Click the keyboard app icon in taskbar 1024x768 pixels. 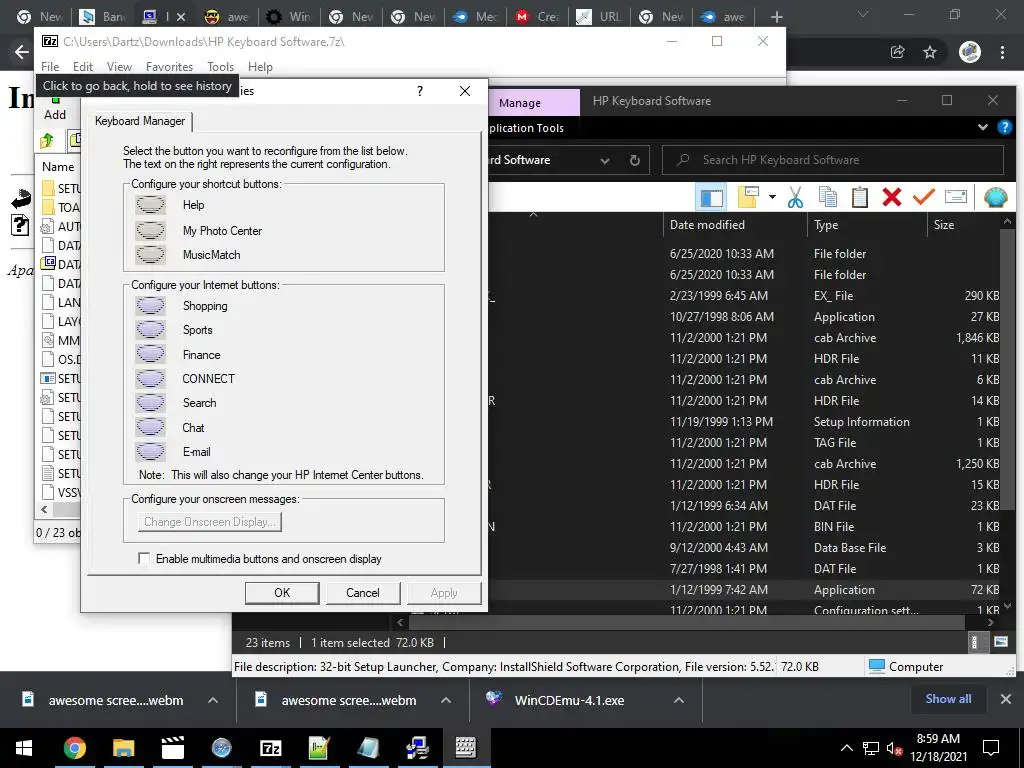tap(466, 748)
